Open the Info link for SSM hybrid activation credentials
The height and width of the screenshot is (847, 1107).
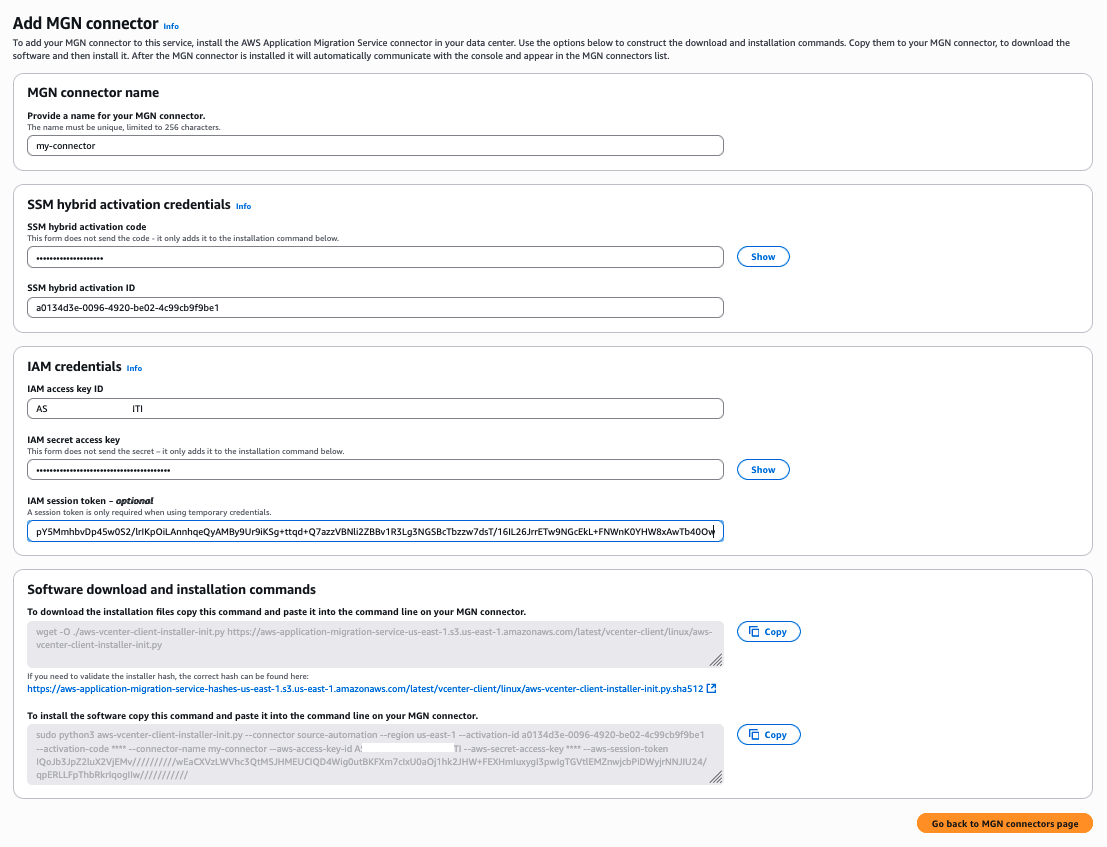click(244, 206)
